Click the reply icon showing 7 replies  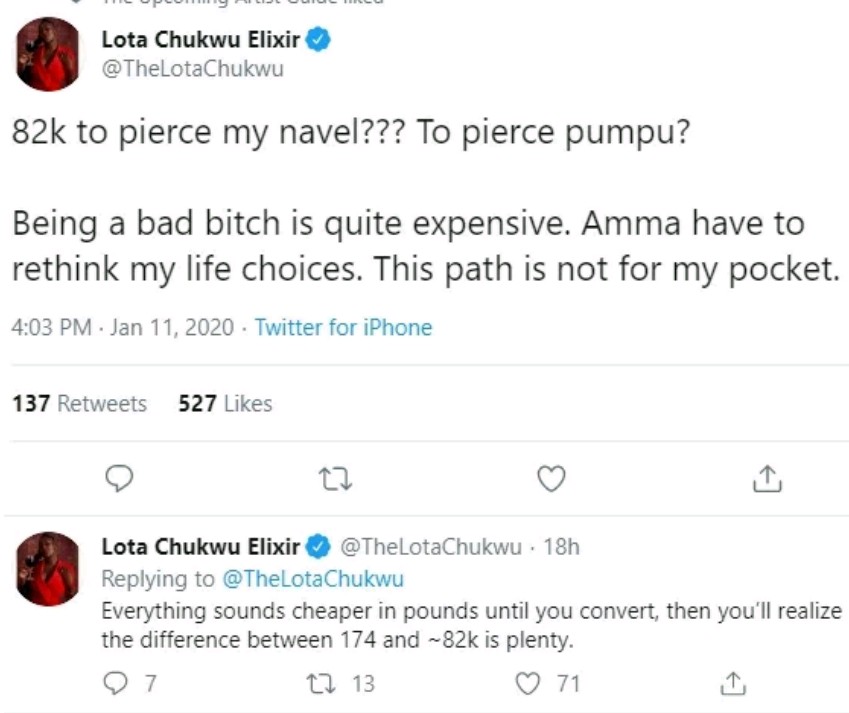click(x=119, y=684)
